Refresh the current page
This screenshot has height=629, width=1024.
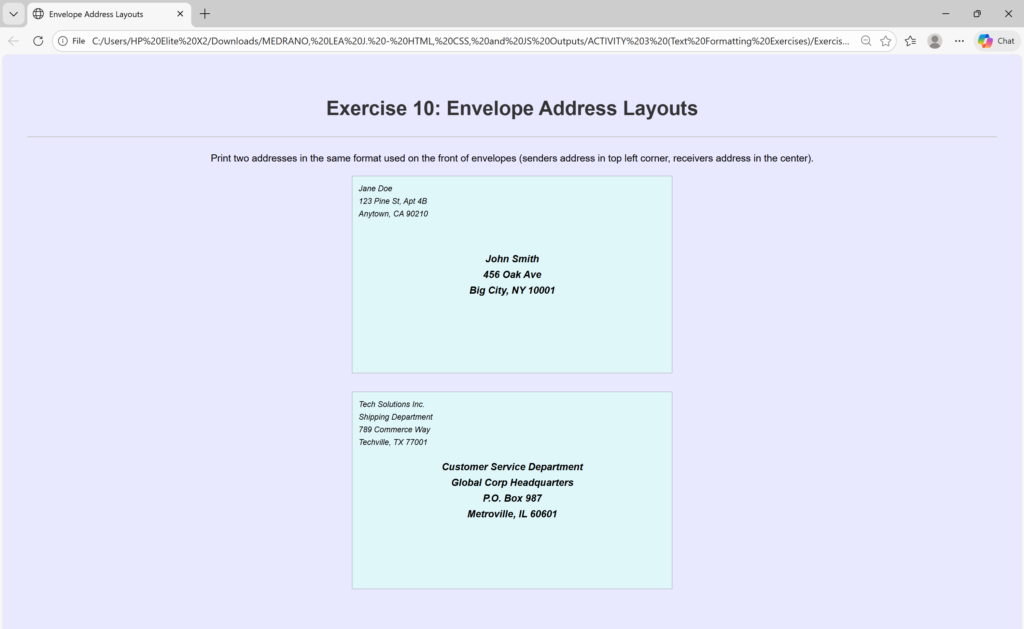[38, 41]
